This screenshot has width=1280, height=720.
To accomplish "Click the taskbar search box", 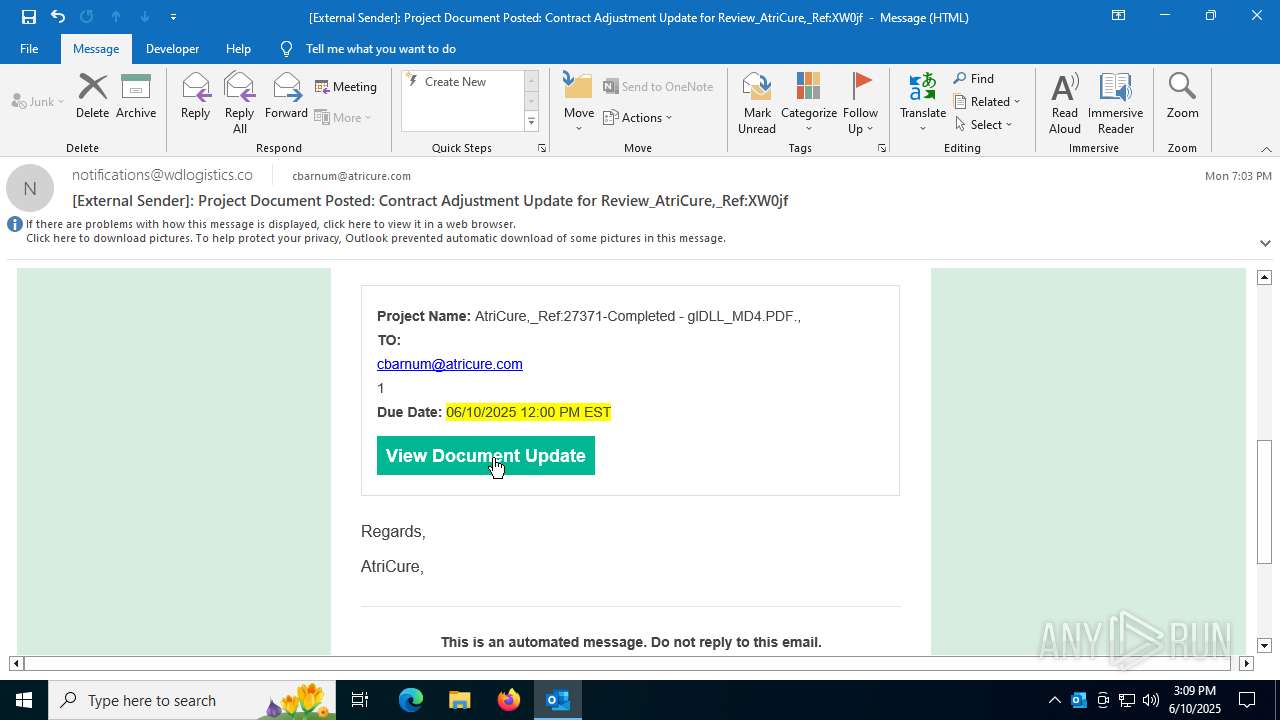I will tap(193, 700).
